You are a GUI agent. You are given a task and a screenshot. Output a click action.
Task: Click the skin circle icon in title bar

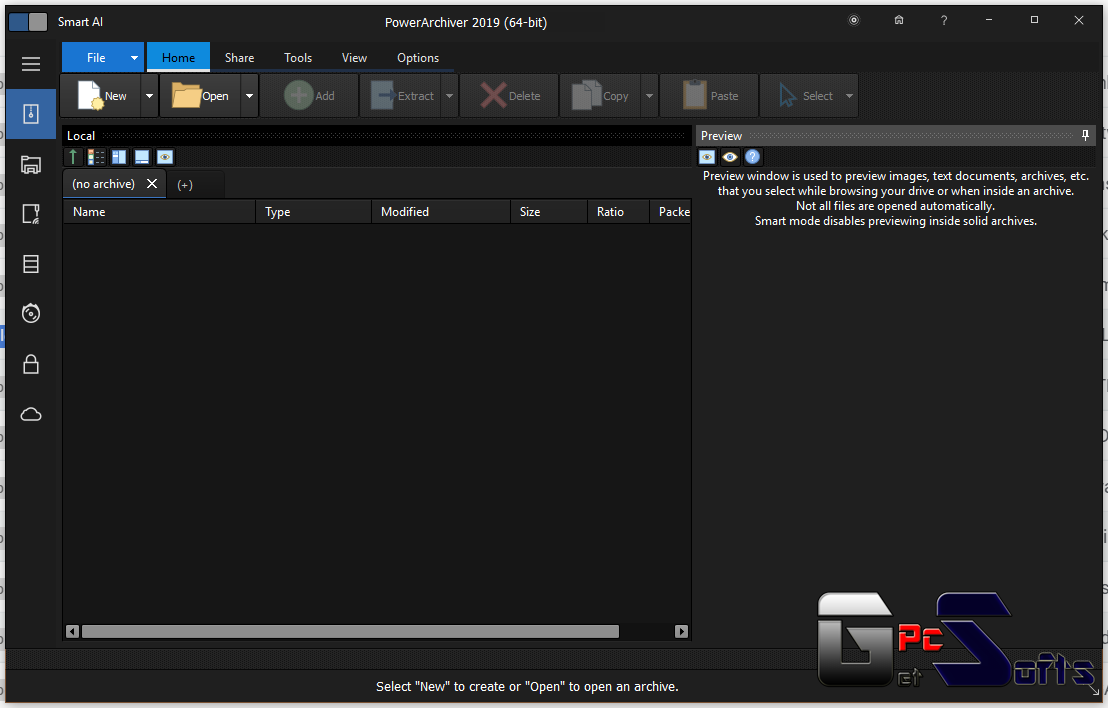854,20
